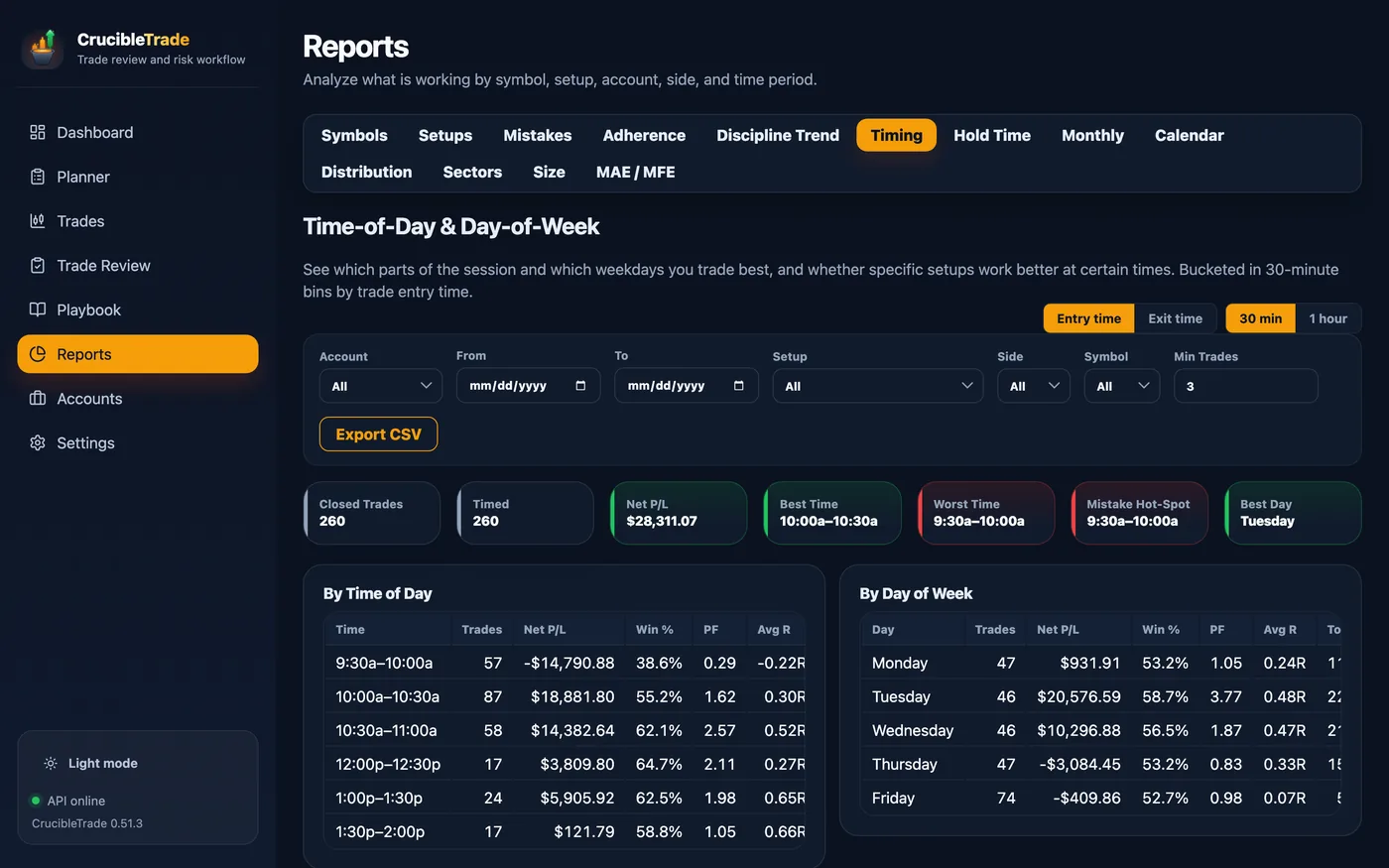Switch bucketing to Exit time
This screenshot has width=1389, height=868.
click(1175, 318)
